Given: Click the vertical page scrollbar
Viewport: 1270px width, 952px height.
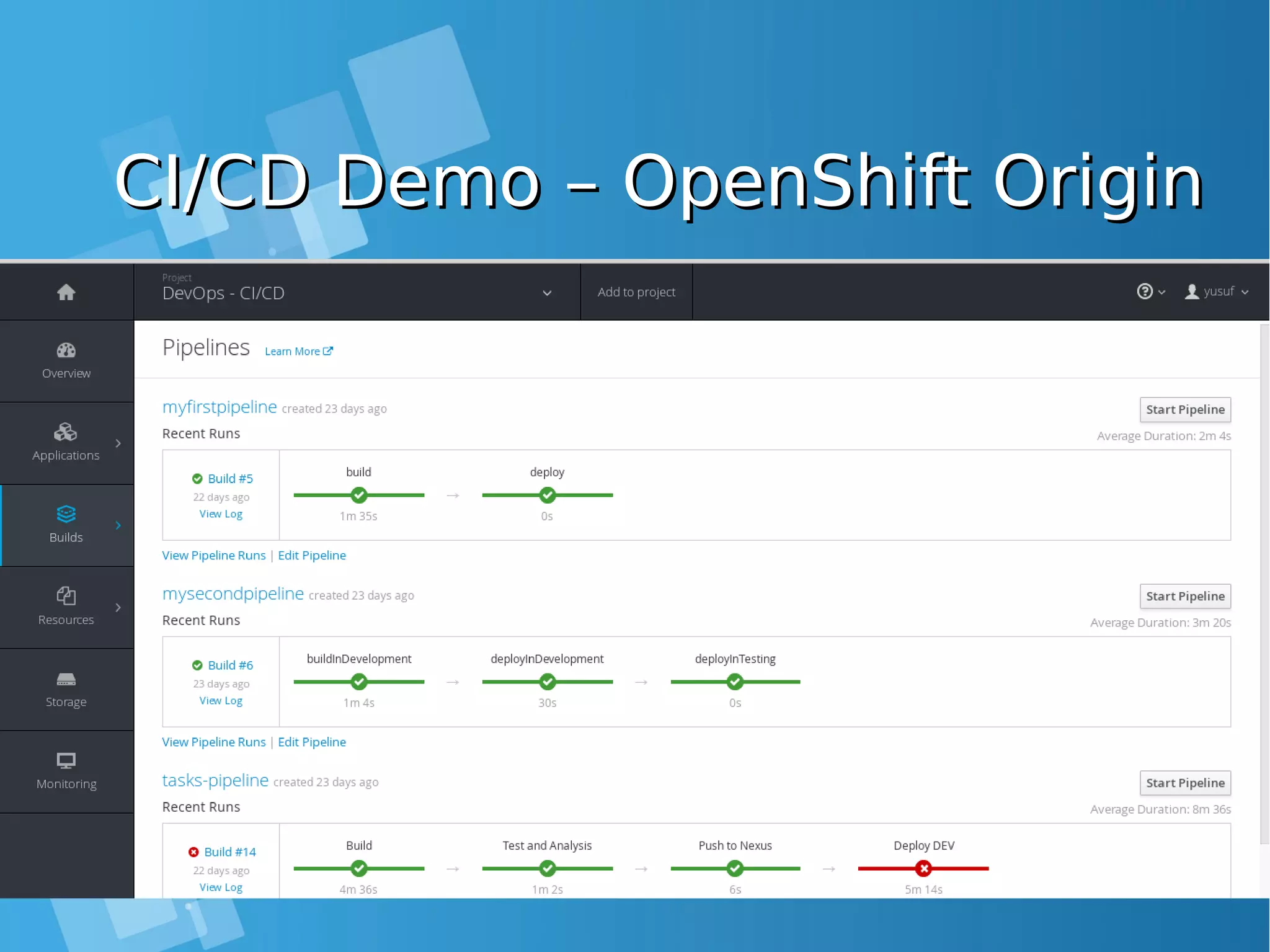Looking at the screenshot, I should coord(1265,583).
